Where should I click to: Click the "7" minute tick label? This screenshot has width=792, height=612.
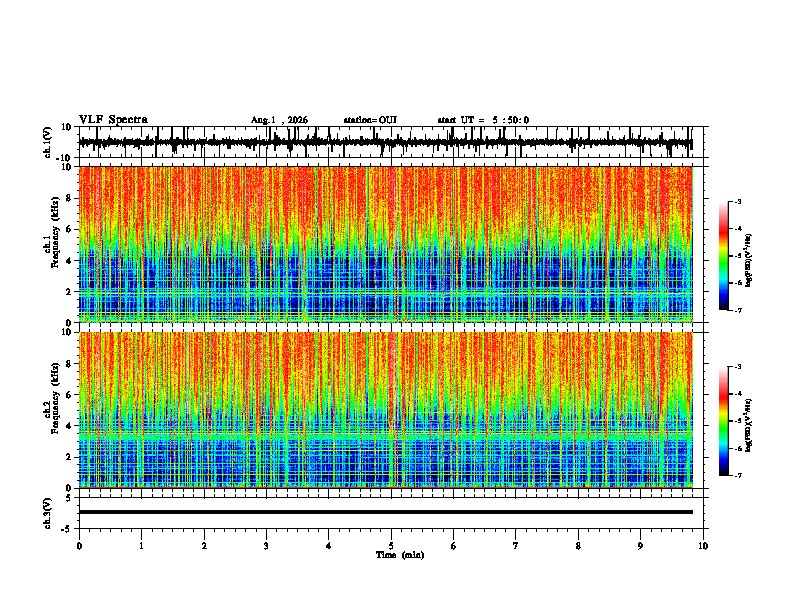coord(516,546)
